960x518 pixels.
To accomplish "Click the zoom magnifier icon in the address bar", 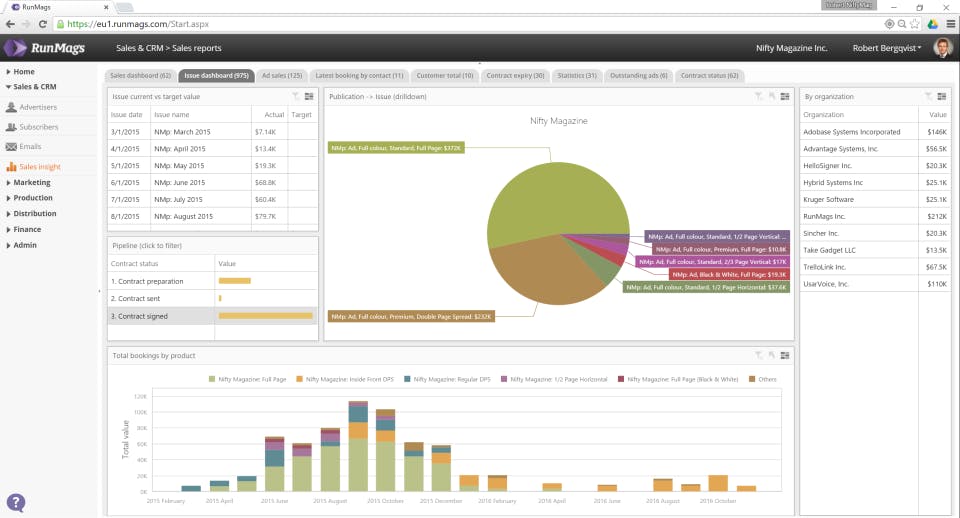I will 902,24.
